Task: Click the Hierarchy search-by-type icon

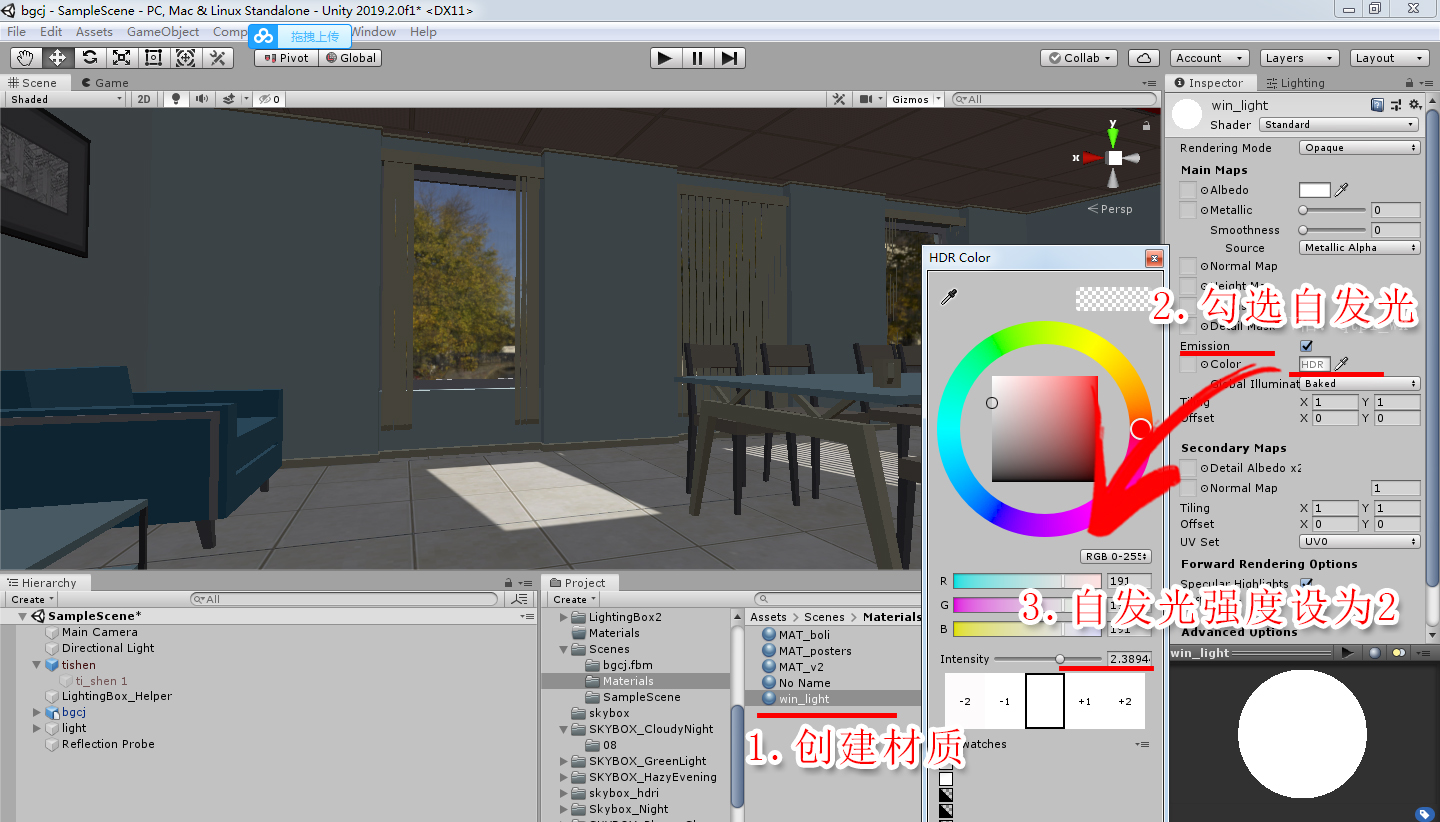Action: pos(519,599)
